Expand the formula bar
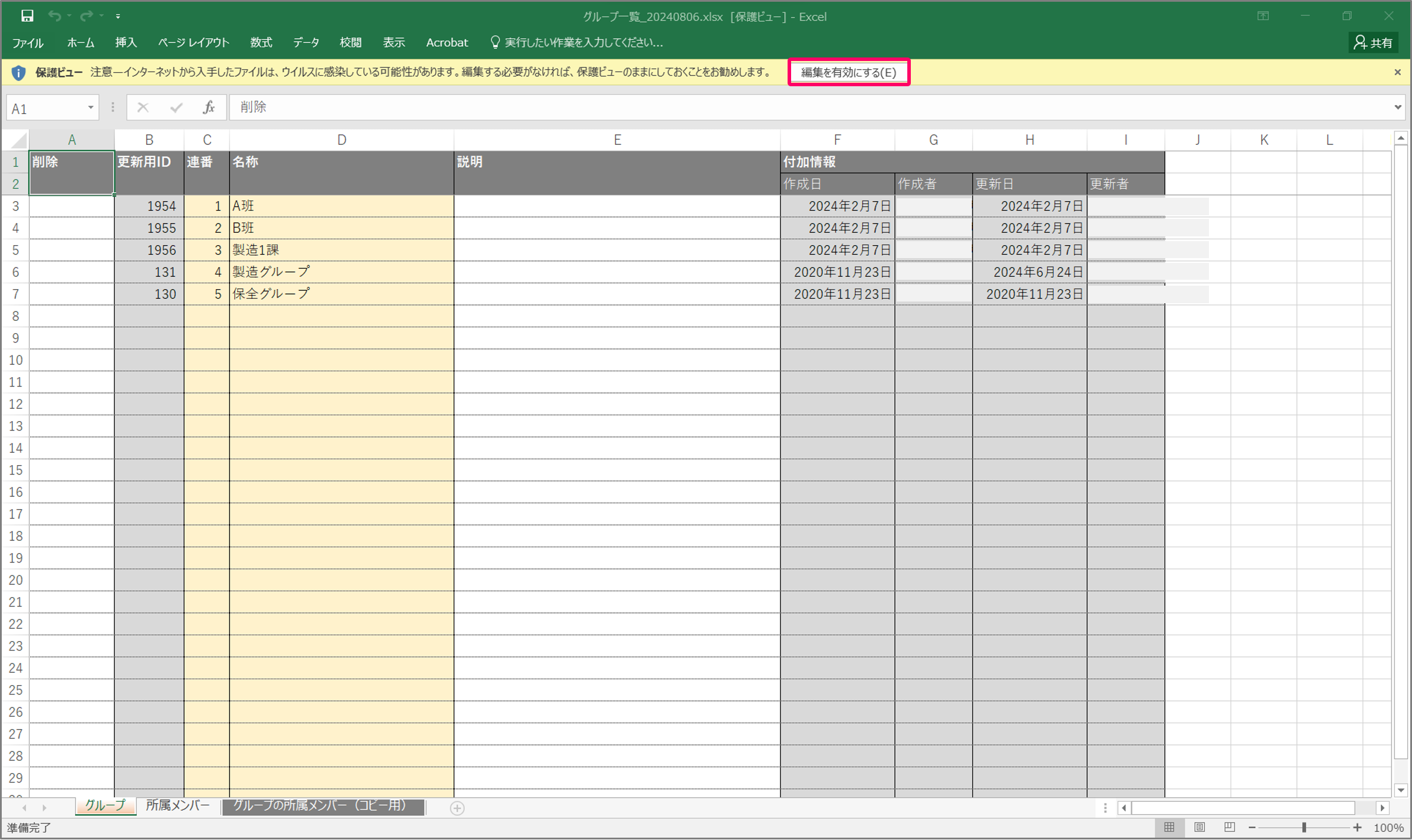The width and height of the screenshot is (1412, 840). (x=1397, y=107)
